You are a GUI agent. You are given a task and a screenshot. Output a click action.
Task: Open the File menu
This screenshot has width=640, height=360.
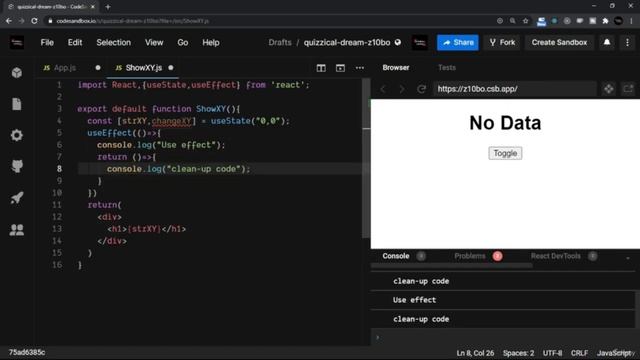[47, 42]
